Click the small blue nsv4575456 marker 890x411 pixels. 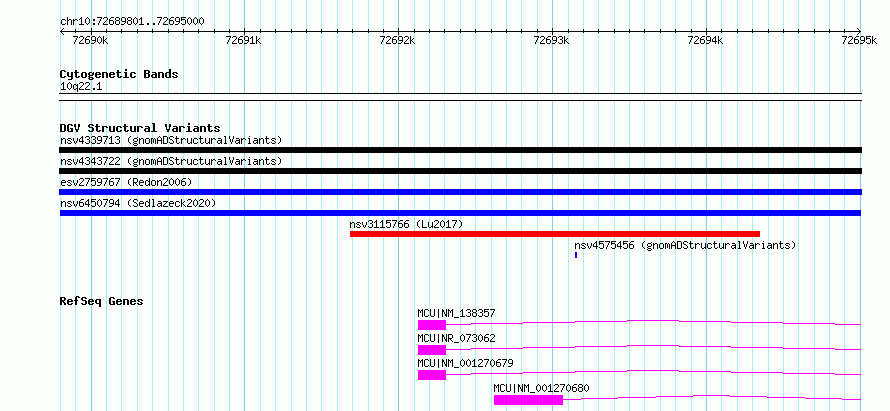click(576, 255)
